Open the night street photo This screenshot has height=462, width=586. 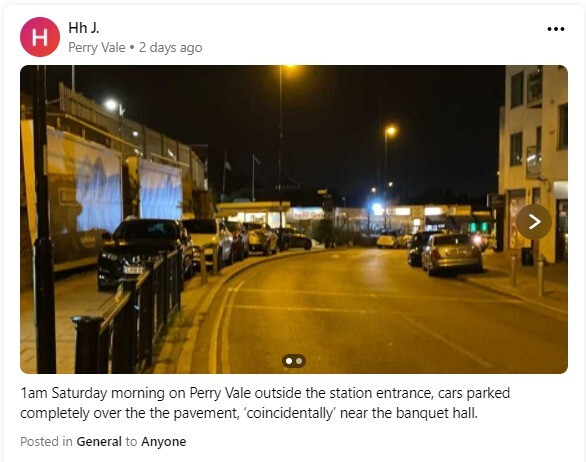point(294,219)
